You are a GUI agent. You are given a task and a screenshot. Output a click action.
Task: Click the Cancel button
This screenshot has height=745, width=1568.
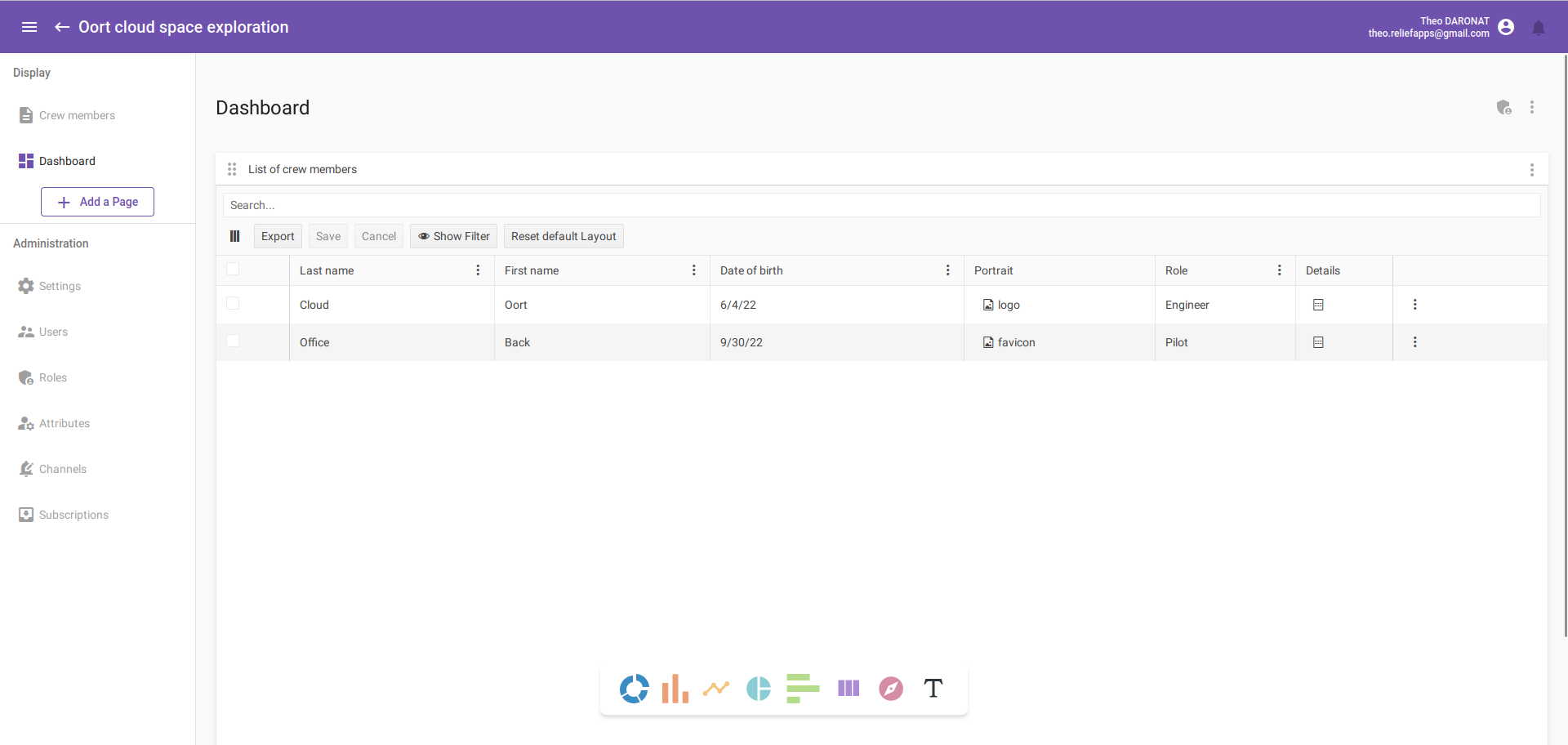(379, 236)
